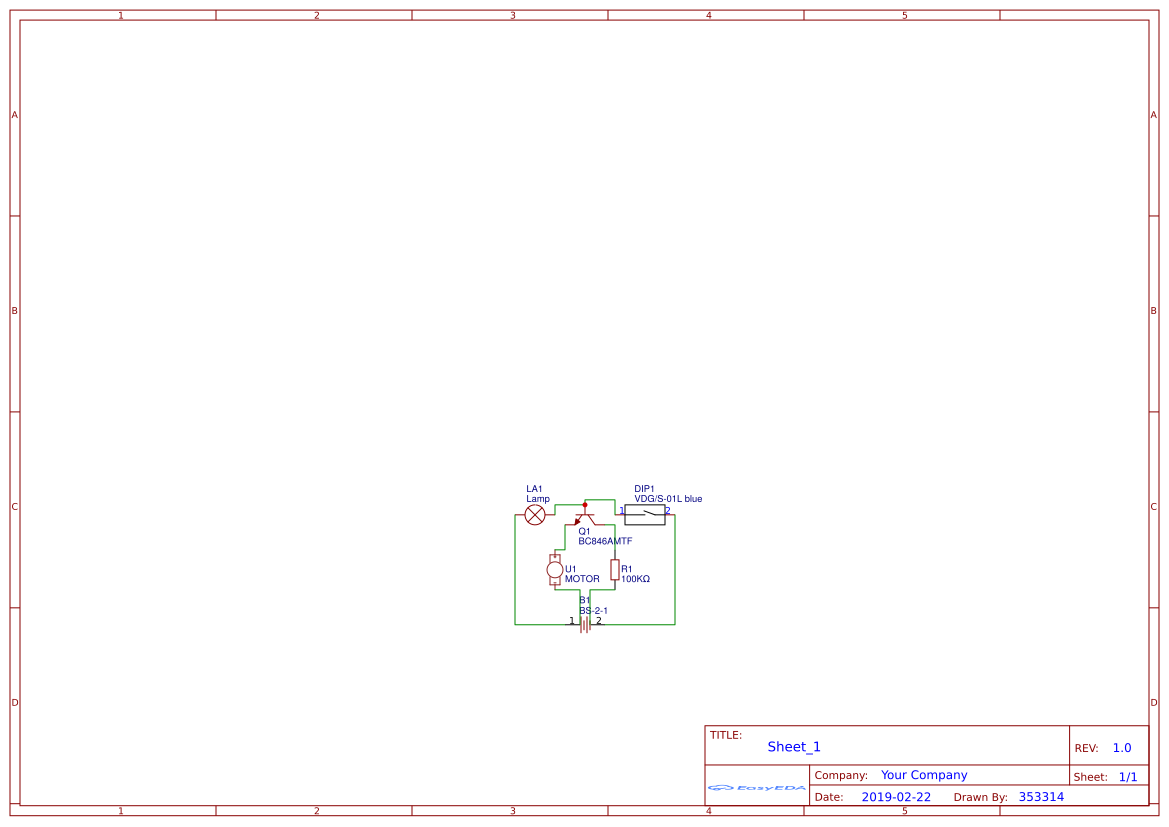Select the DIP1 switch symbol
Viewport: 1169px width, 827px height.
point(645,515)
